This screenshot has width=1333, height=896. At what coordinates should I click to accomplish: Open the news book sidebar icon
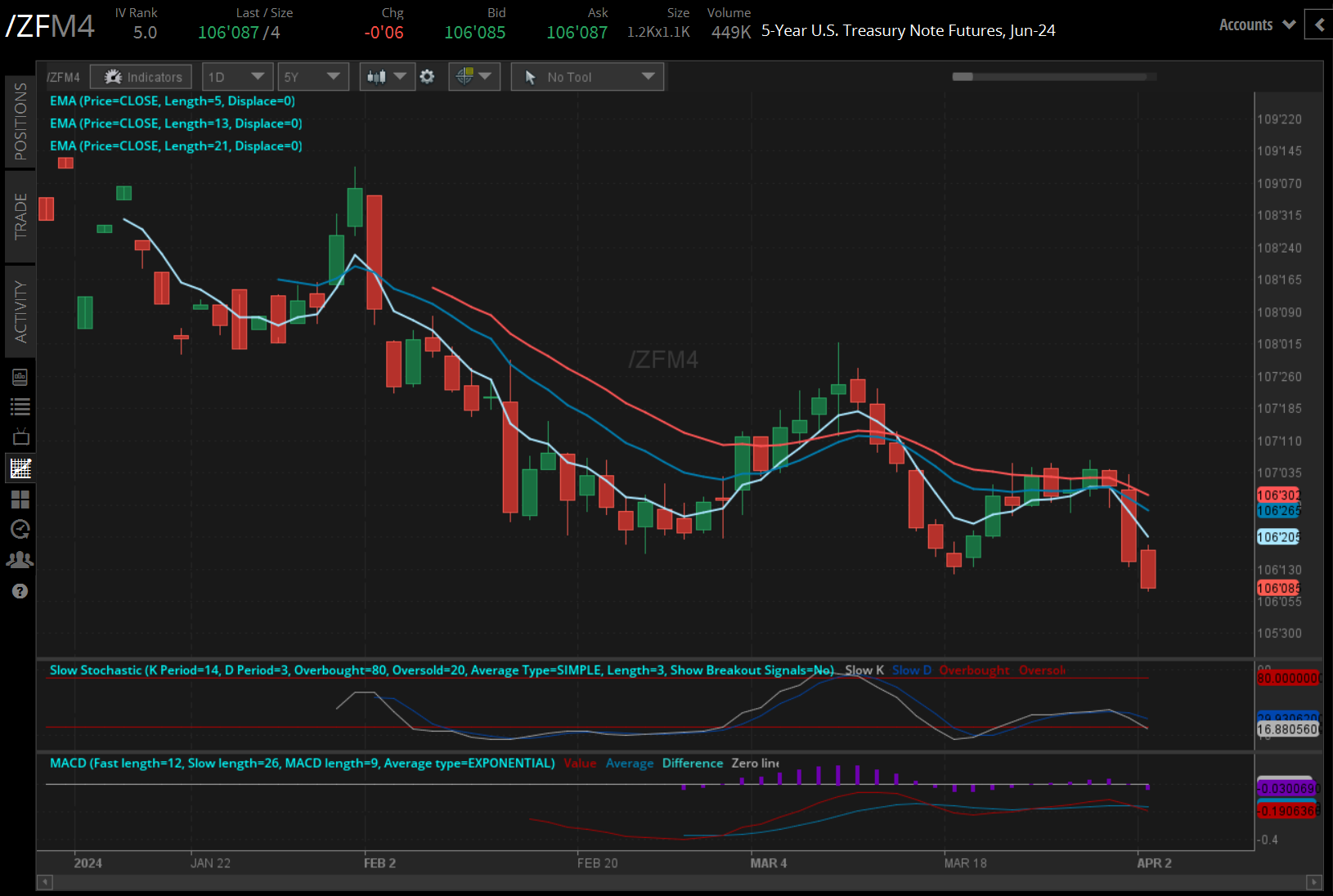[x=20, y=377]
